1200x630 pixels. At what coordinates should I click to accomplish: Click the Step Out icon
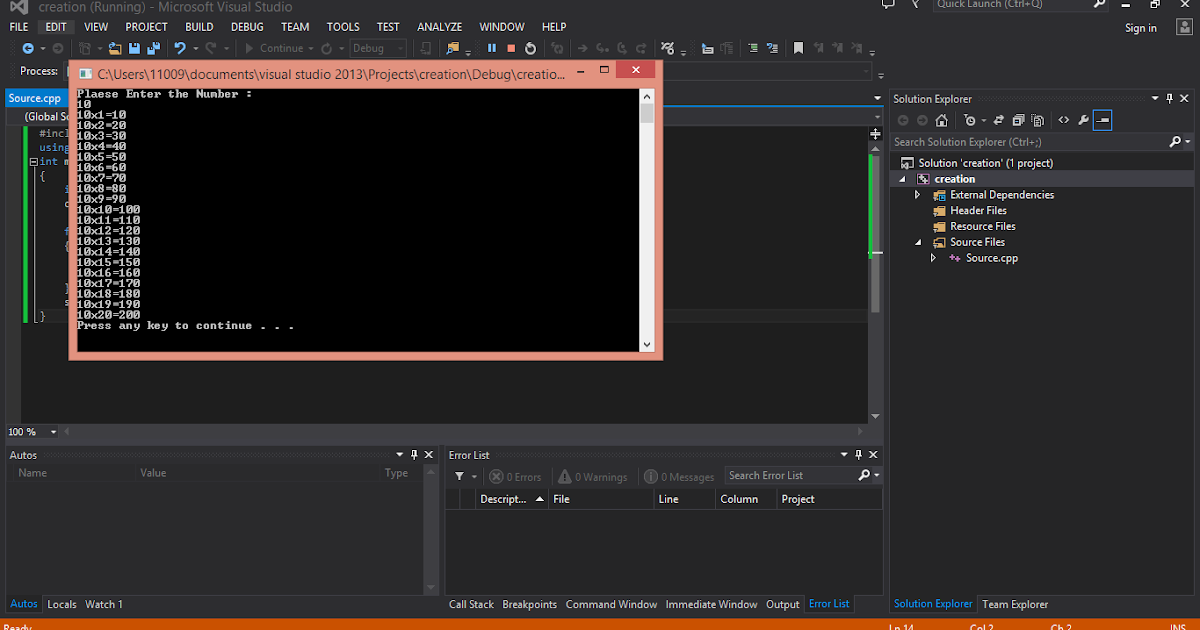(x=641, y=48)
